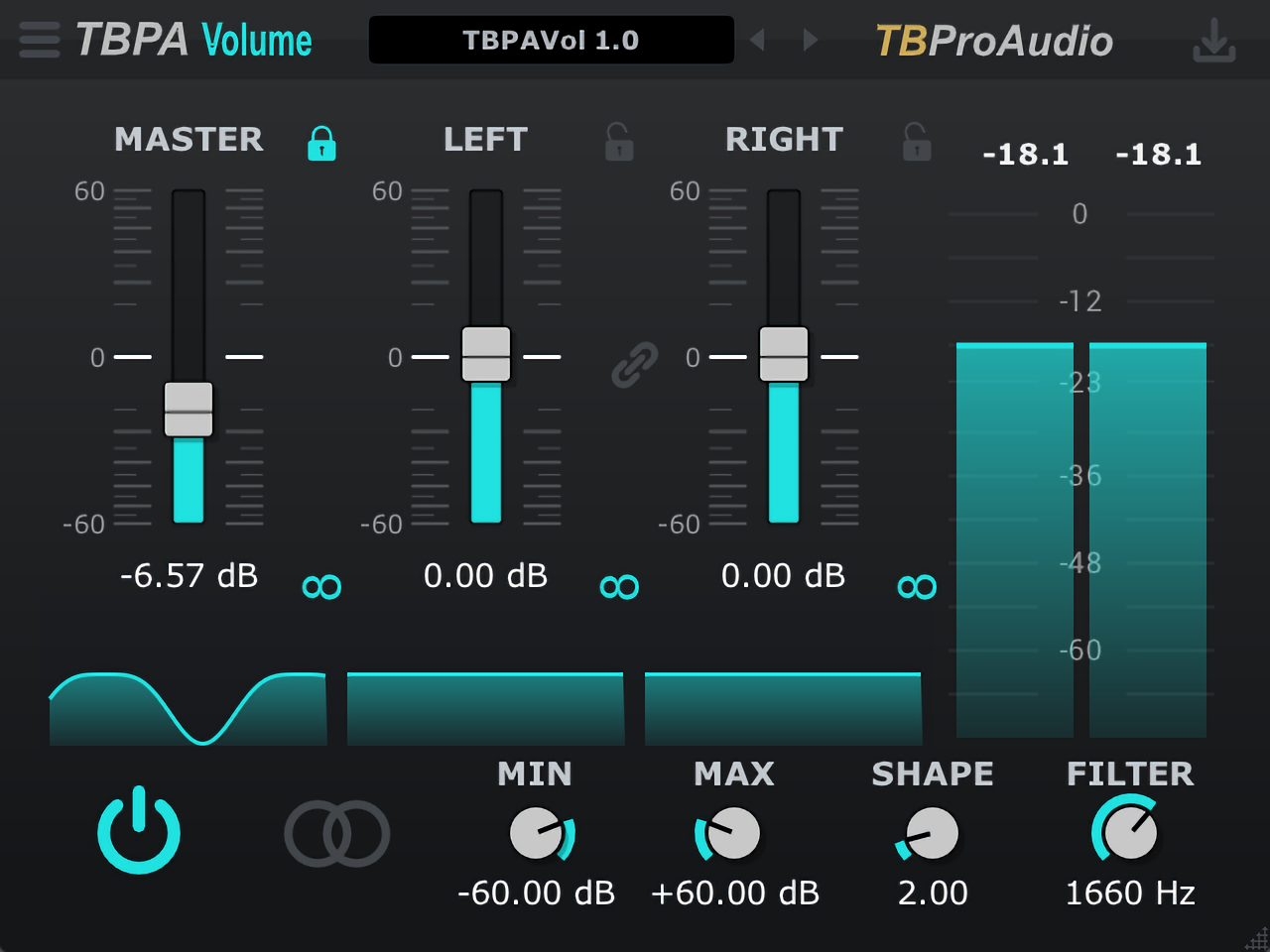Toggle the Master channel lock
1270x952 pixels.
tap(321, 143)
